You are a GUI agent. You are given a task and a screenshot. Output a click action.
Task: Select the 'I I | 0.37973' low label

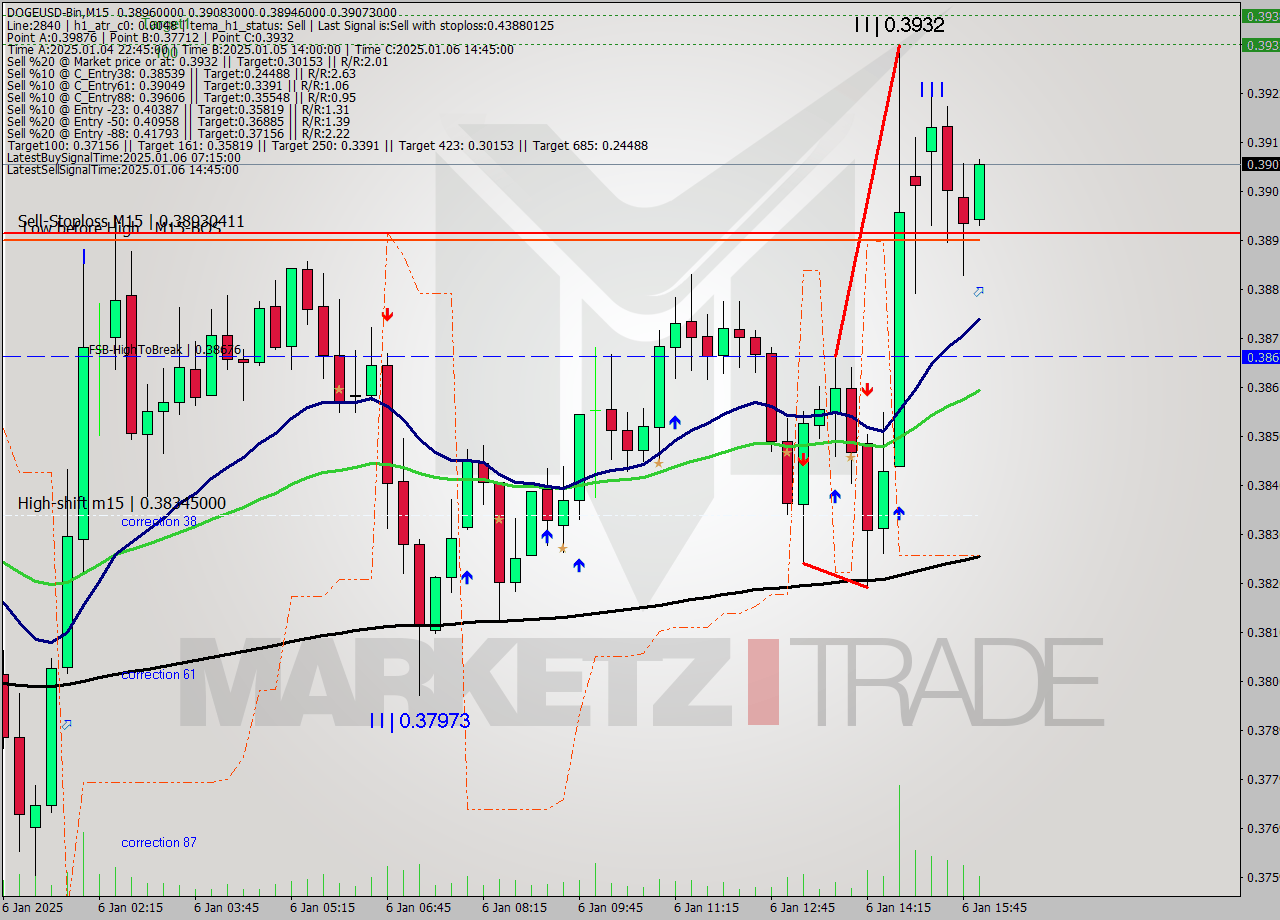pyautogui.click(x=419, y=720)
